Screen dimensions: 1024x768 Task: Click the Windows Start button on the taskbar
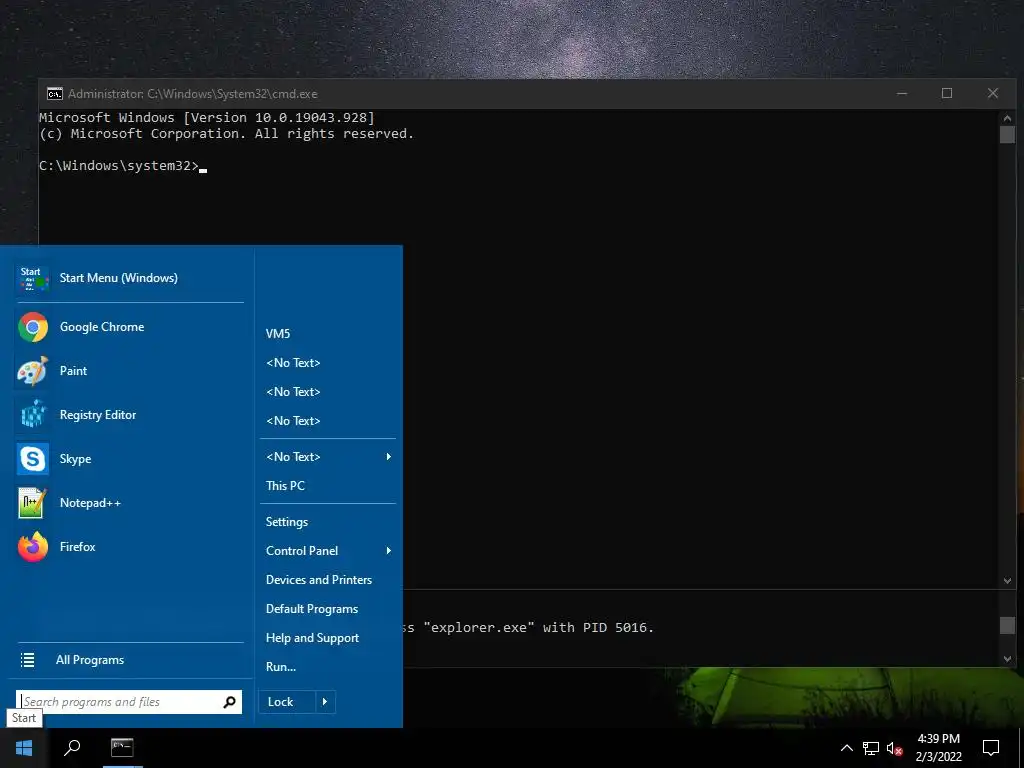pos(24,748)
